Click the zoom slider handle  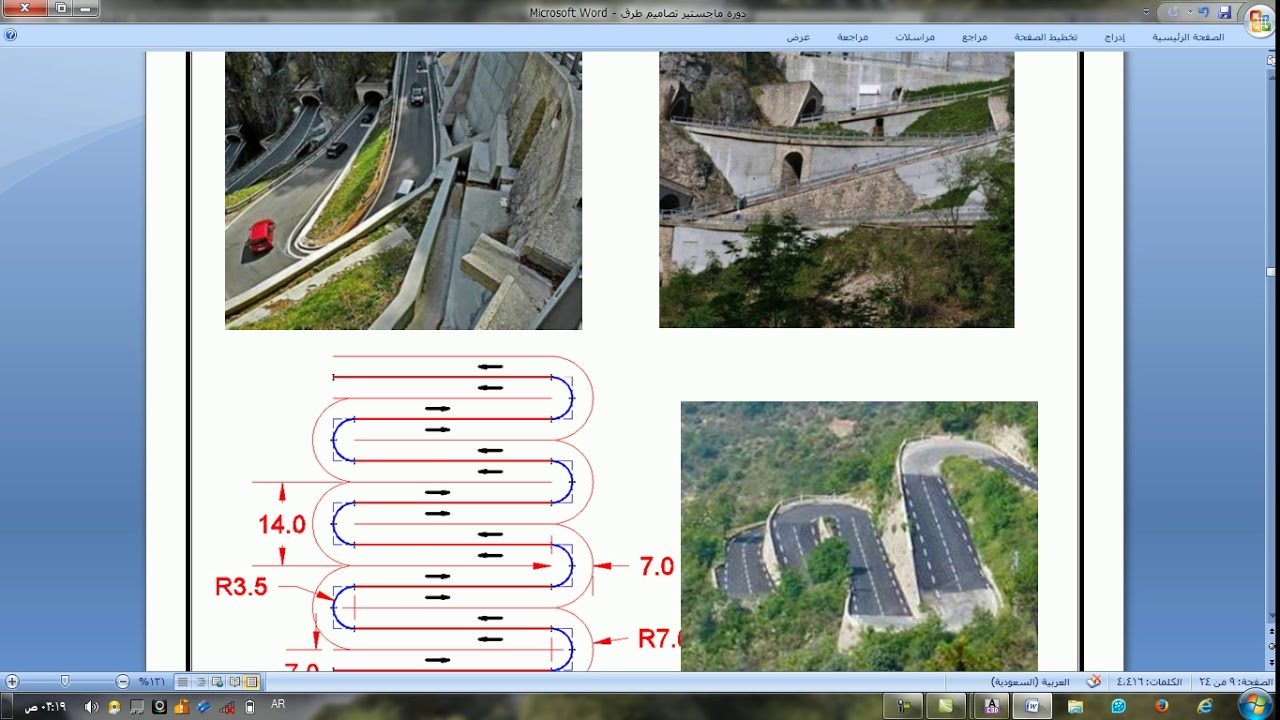click(x=65, y=681)
